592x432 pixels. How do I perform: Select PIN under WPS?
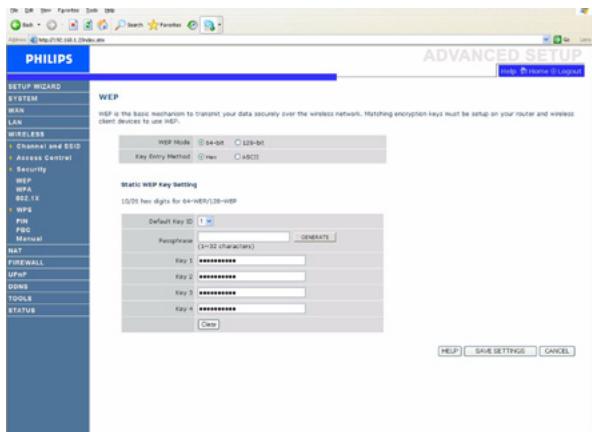pyautogui.click(x=22, y=221)
